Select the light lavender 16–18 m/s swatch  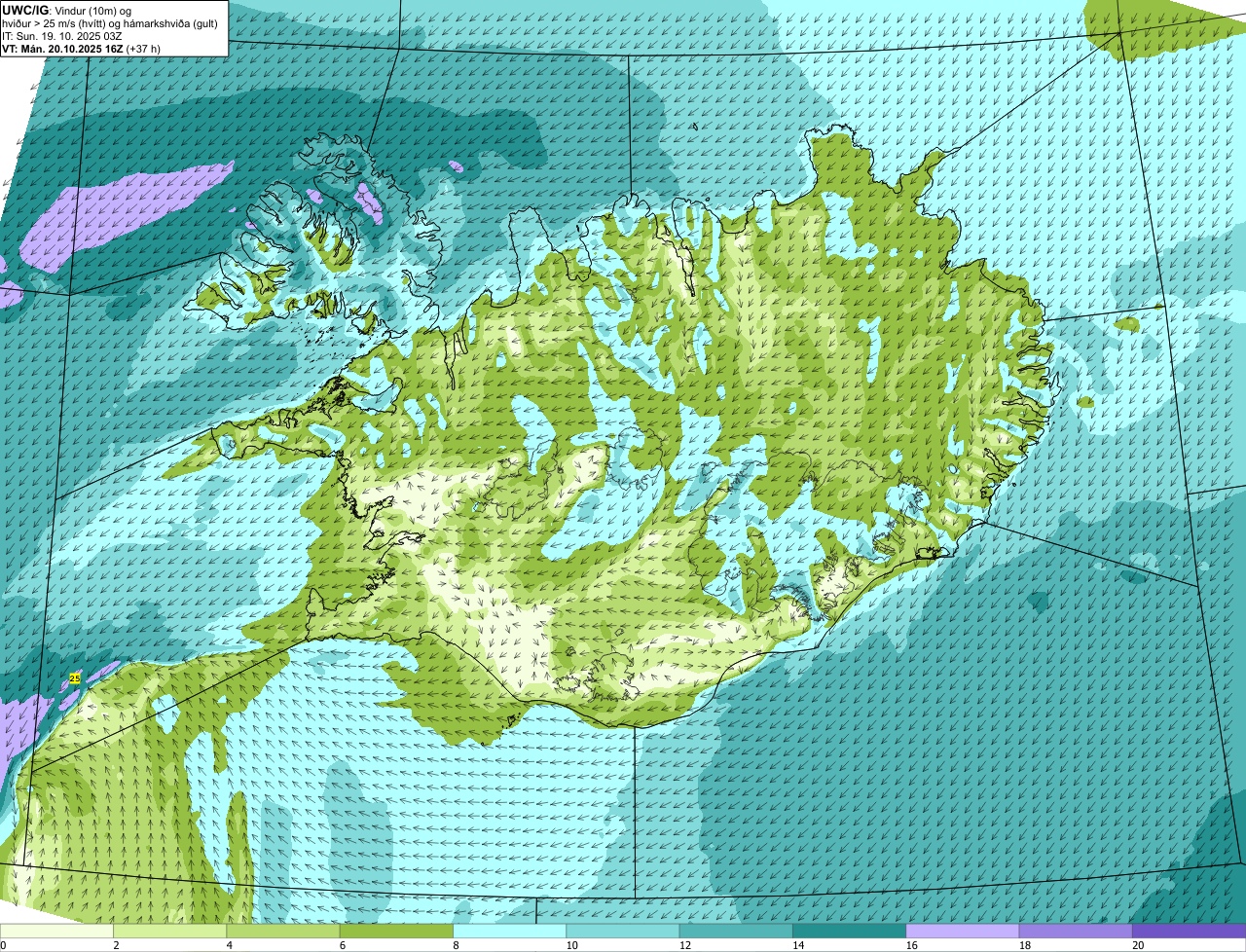pos(963,931)
